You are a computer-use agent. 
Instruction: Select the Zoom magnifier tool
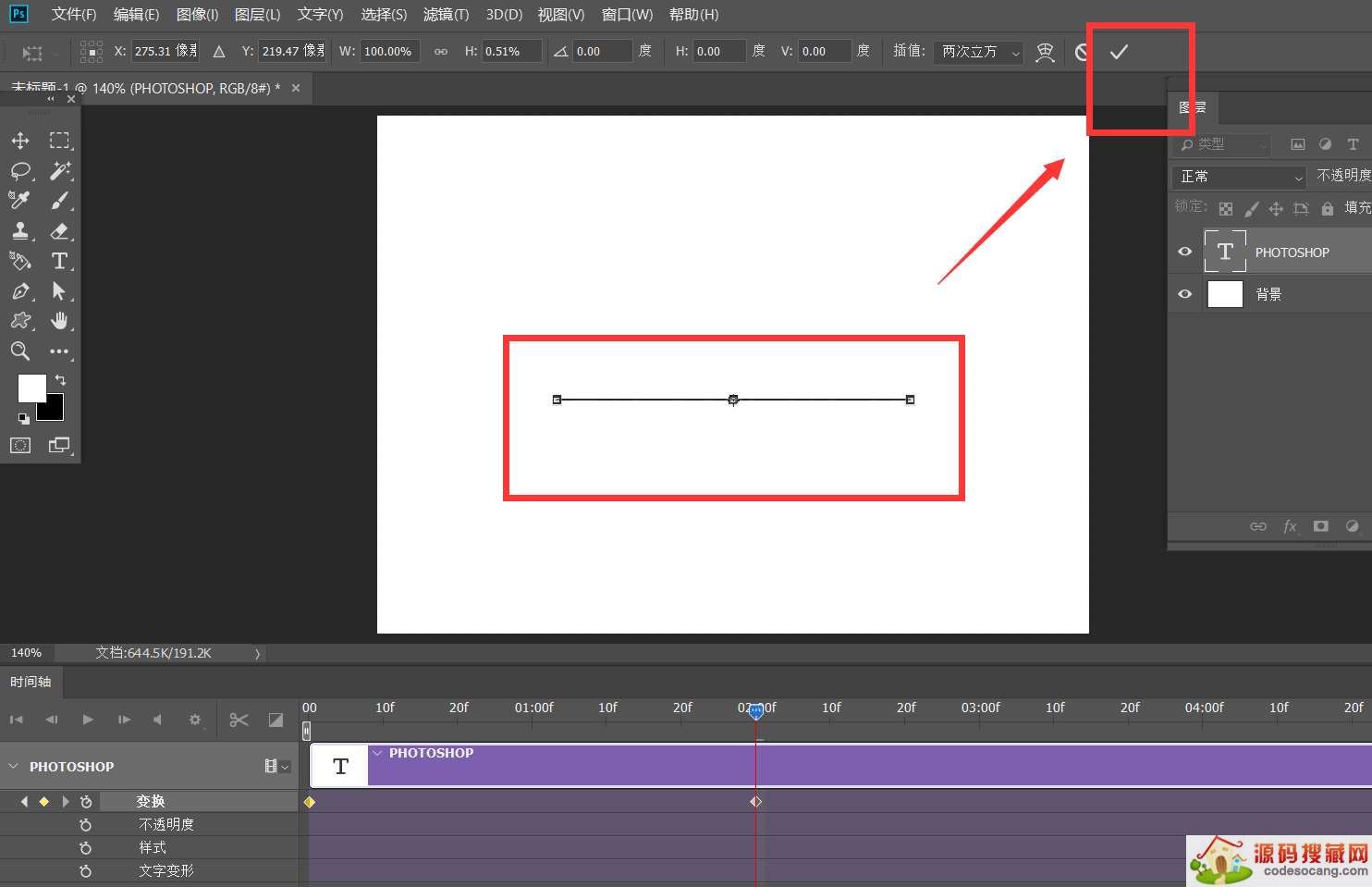[20, 351]
